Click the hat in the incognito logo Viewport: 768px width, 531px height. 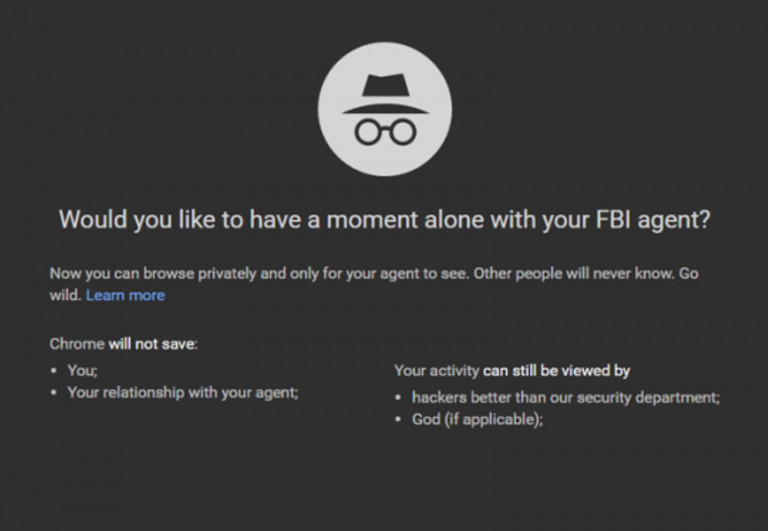385,94
